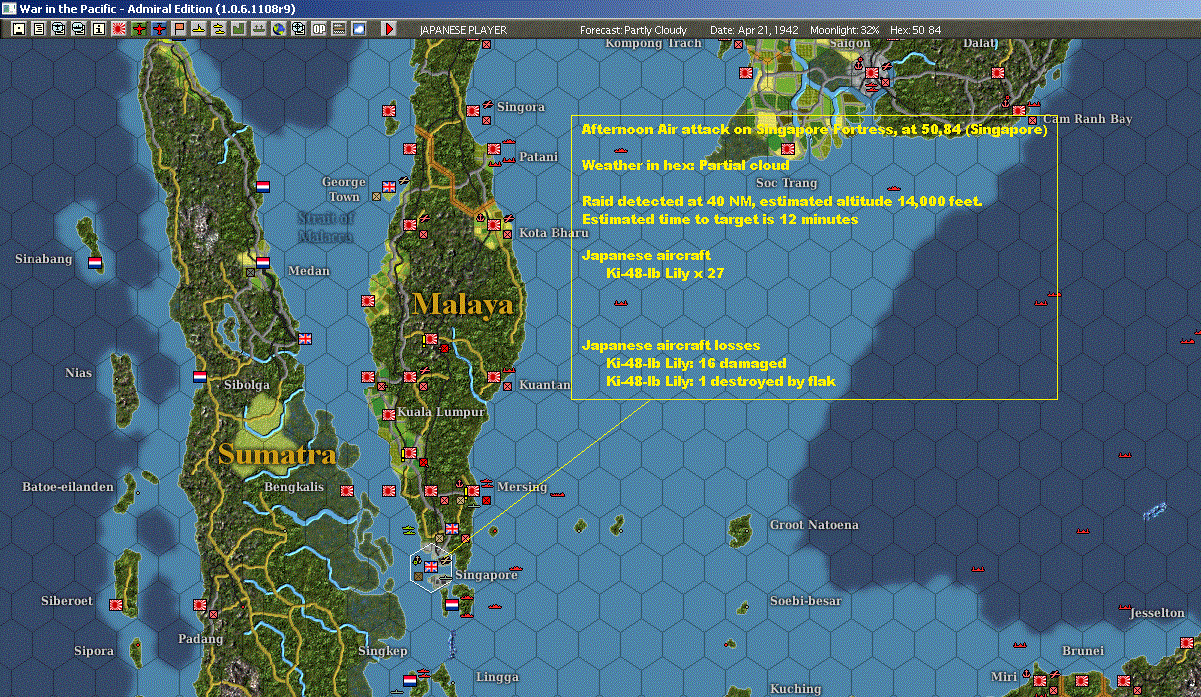The image size is (1201, 697).
Task: Click the OP toolbar button
Action: pos(318,29)
